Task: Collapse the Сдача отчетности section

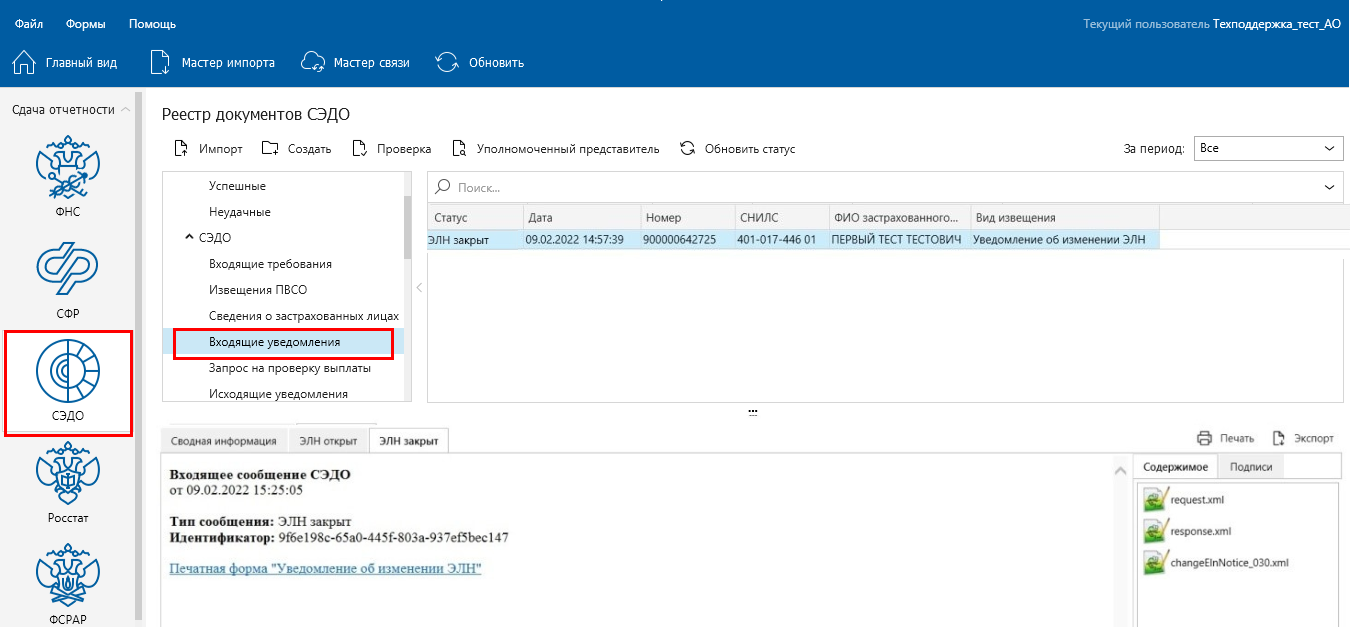Action: 125,110
